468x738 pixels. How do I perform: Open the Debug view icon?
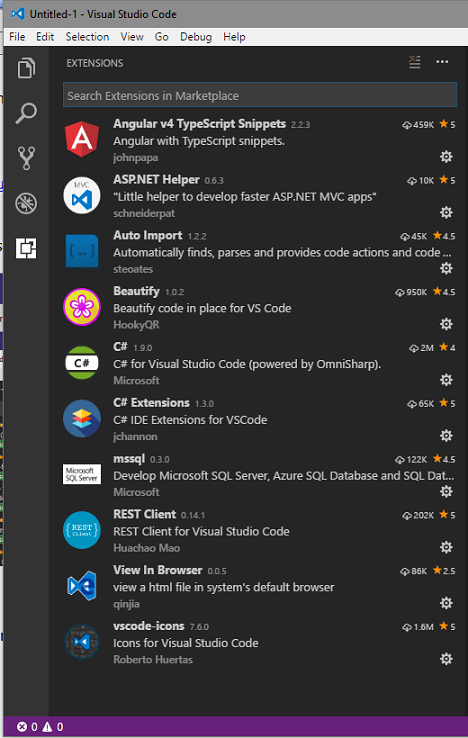26,203
